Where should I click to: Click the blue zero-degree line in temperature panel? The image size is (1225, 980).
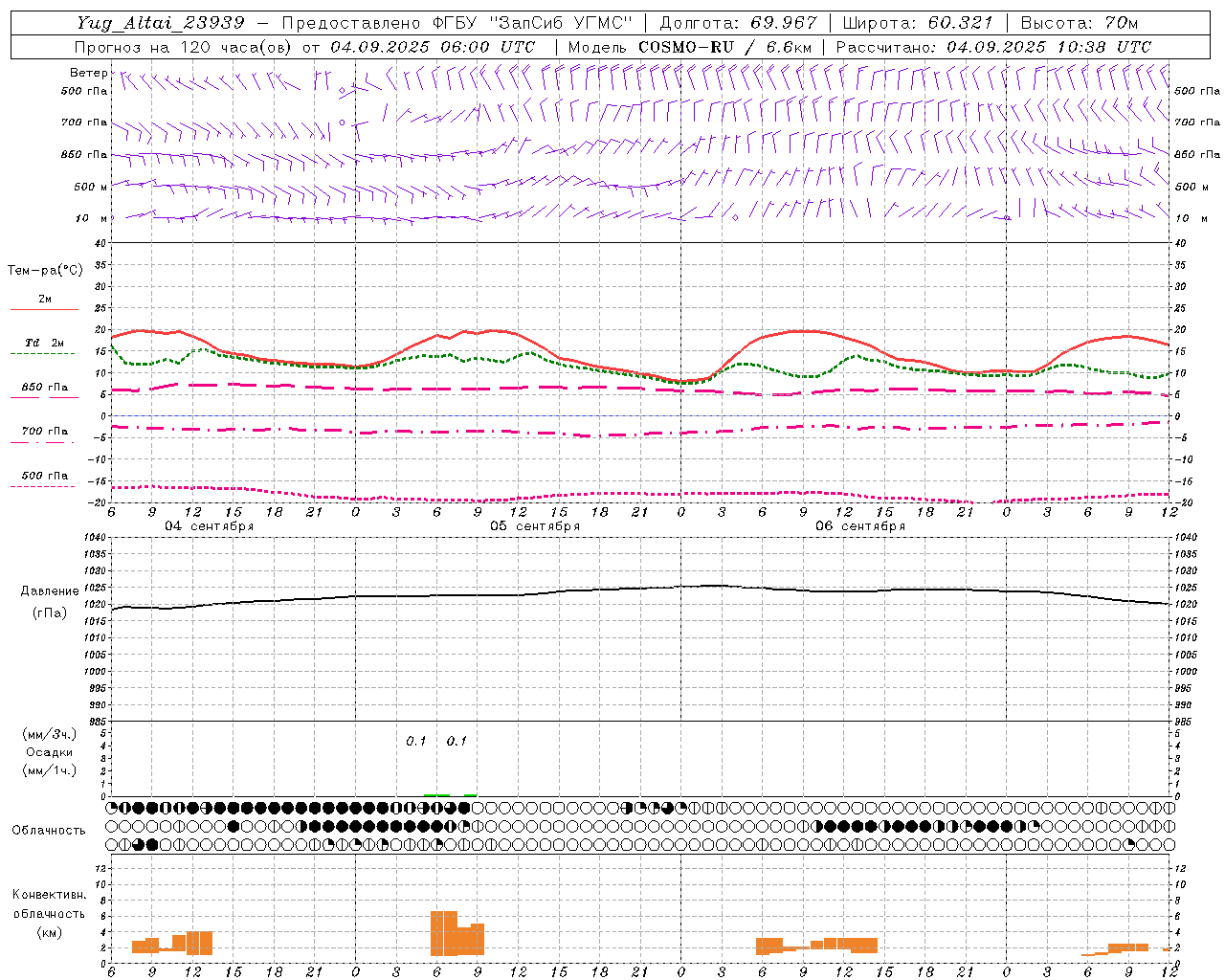coord(641,415)
